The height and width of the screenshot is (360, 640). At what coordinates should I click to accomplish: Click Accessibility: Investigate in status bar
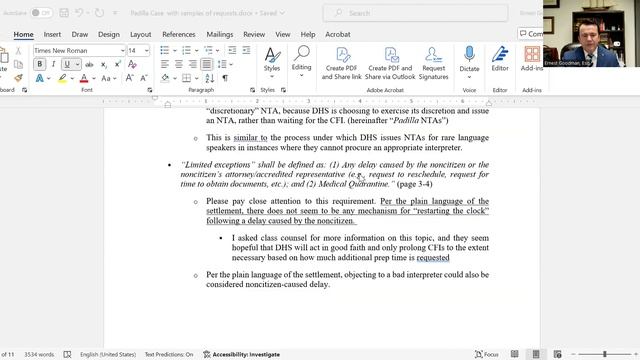[x=242, y=354]
